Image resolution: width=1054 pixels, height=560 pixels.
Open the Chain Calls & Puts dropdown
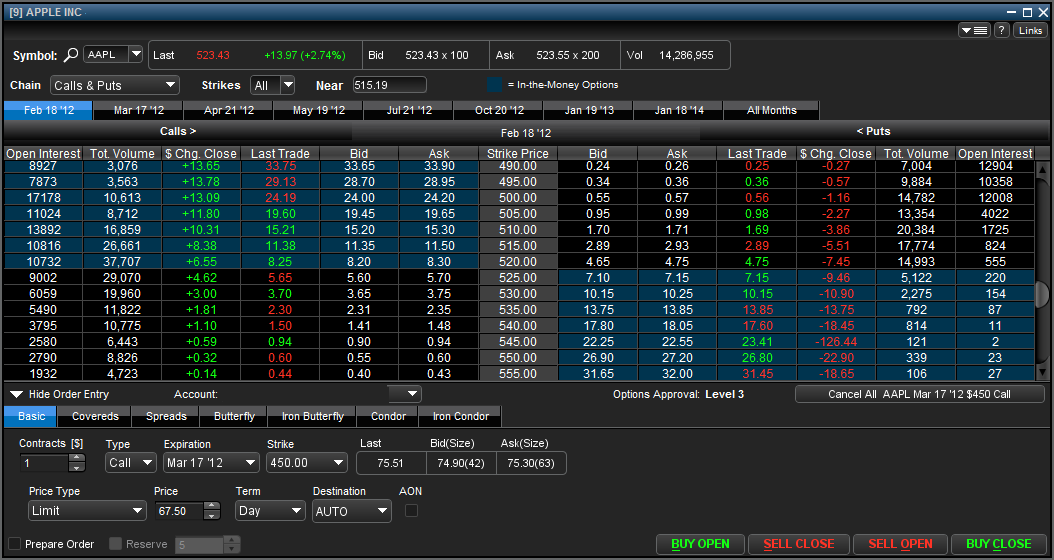pos(114,85)
